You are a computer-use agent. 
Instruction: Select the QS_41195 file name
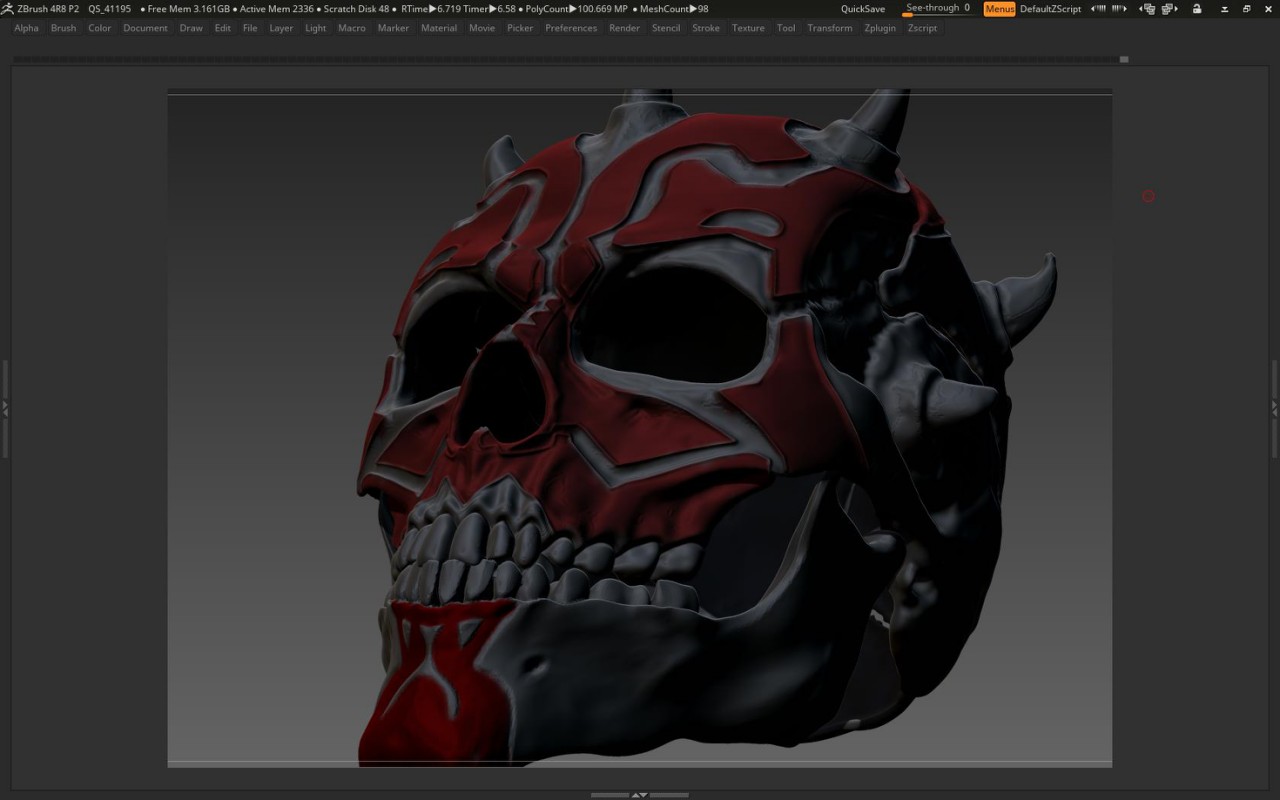coord(109,9)
